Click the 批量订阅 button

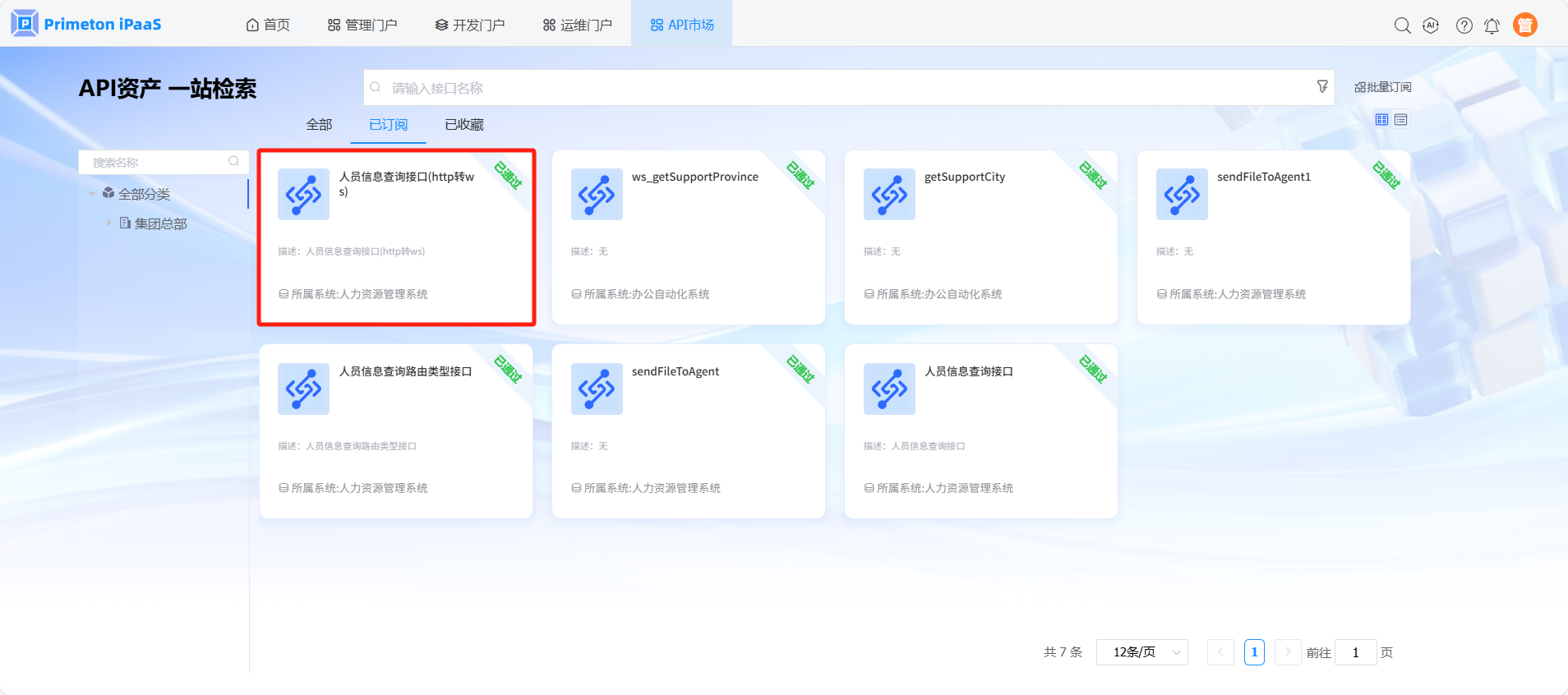(1382, 87)
